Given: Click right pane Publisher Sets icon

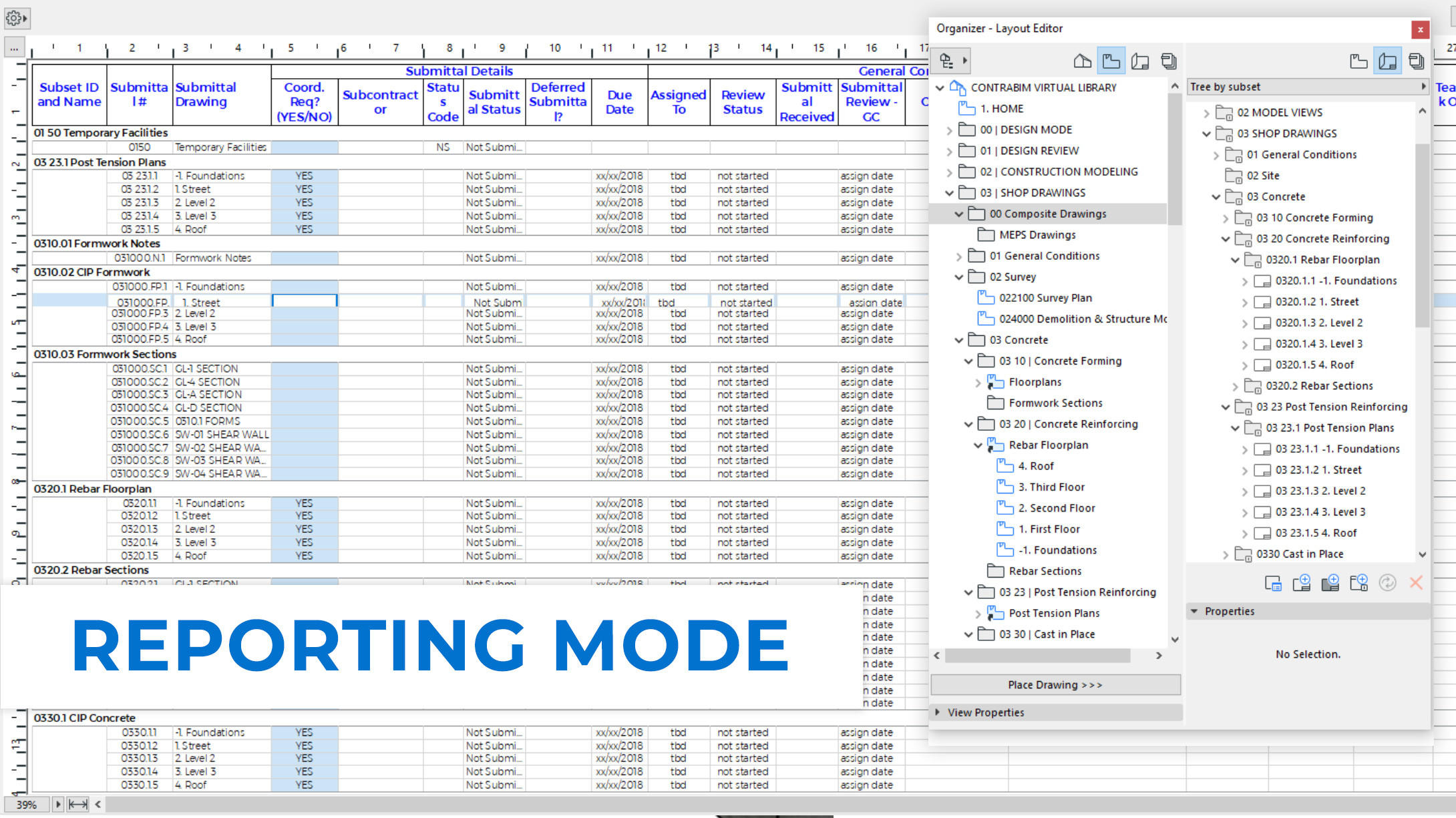Looking at the screenshot, I should click(1416, 61).
